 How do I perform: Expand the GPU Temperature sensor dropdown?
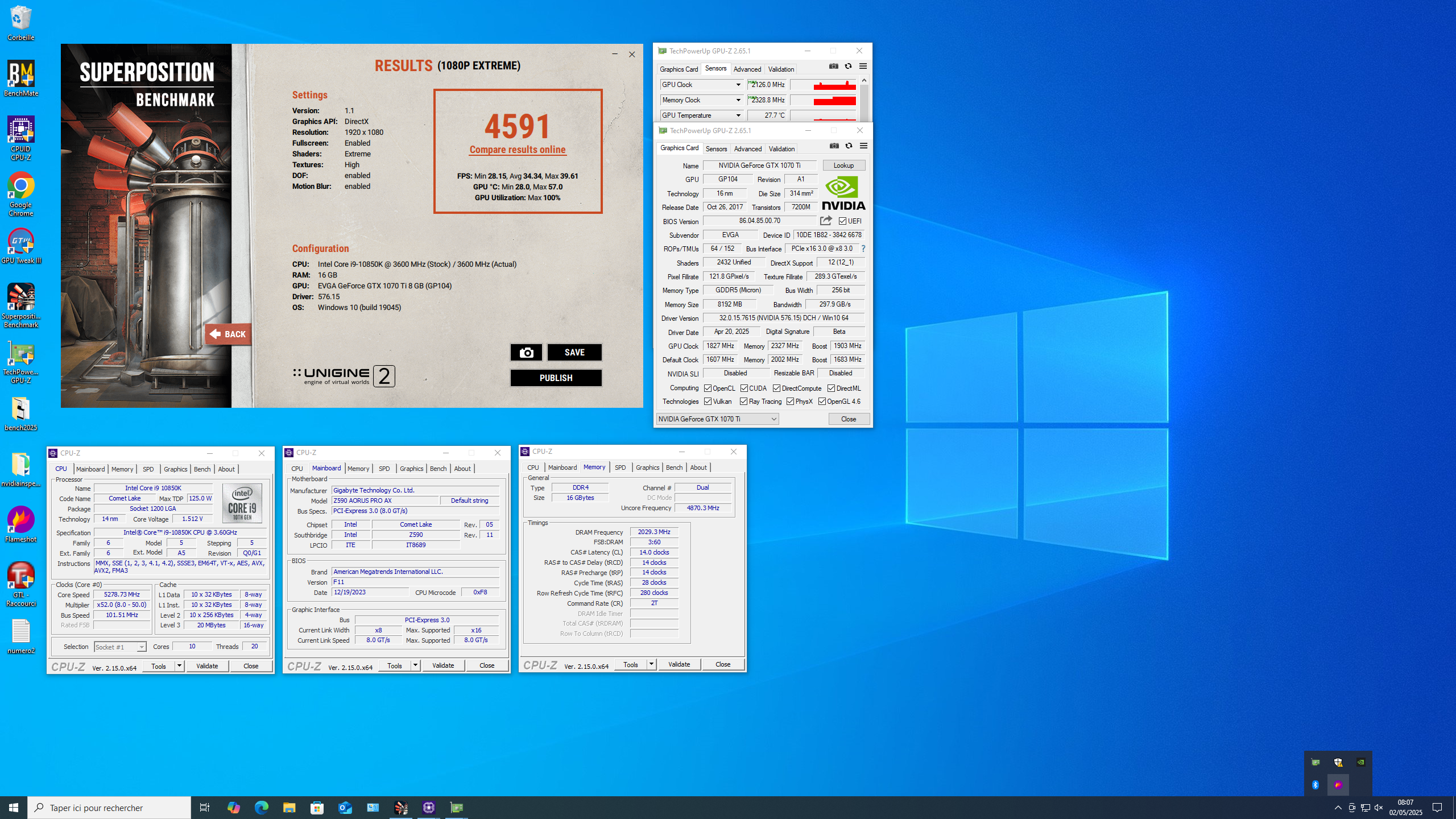(x=738, y=115)
